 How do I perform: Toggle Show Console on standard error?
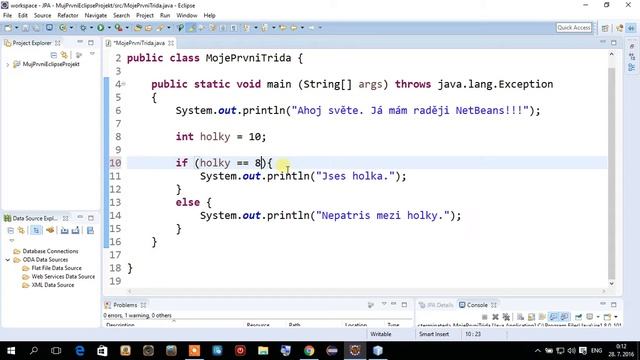click(564, 317)
